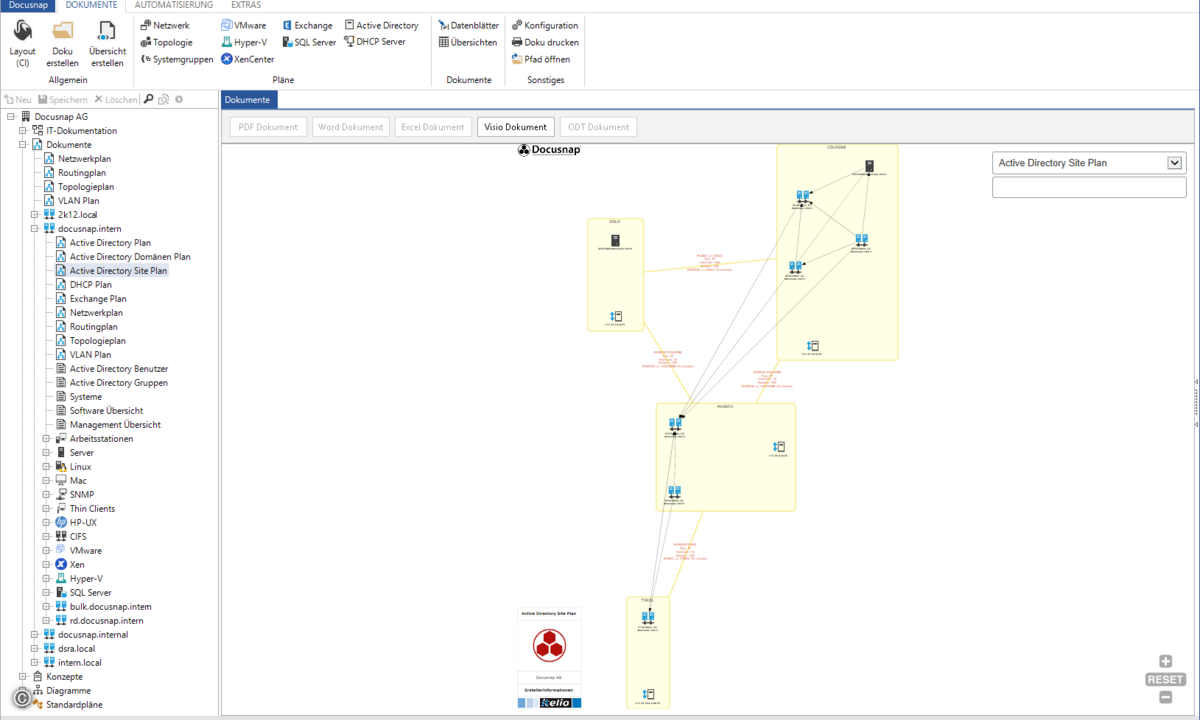
Task: Select the VLAN Plan under Dokumente
Action: pyautogui.click(x=78, y=201)
